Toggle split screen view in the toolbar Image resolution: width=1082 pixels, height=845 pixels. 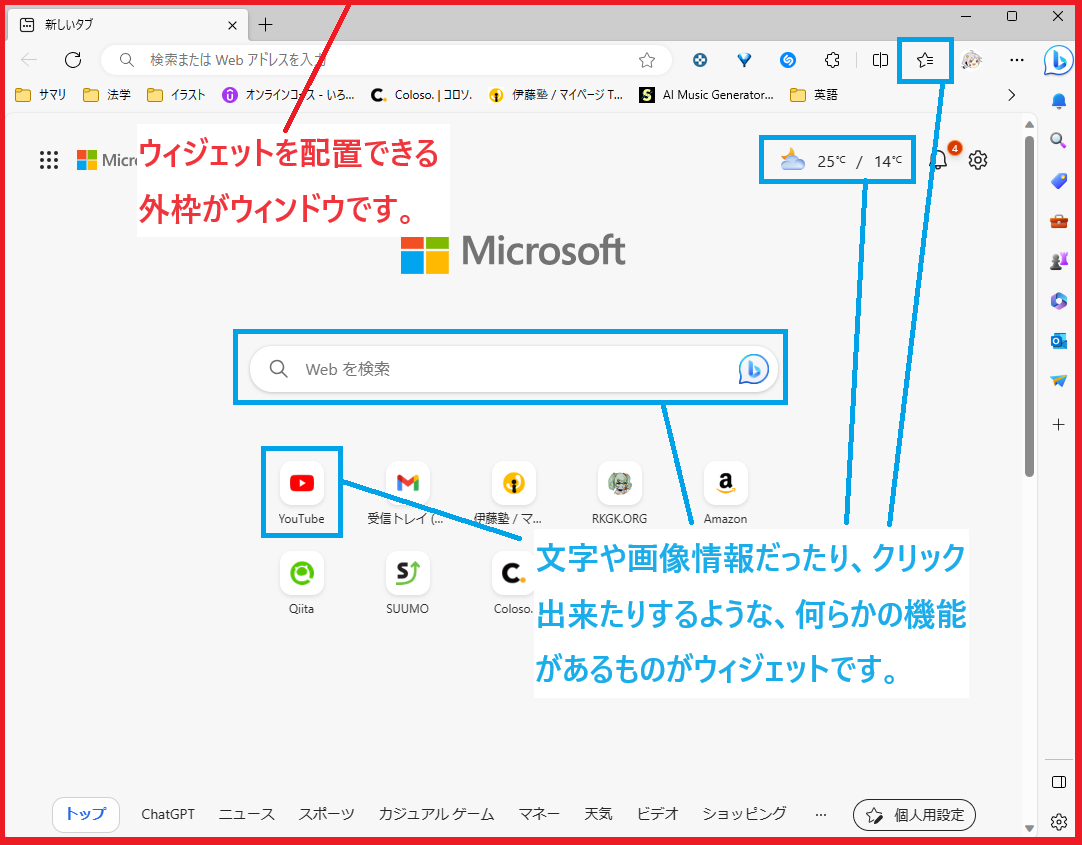pos(880,61)
